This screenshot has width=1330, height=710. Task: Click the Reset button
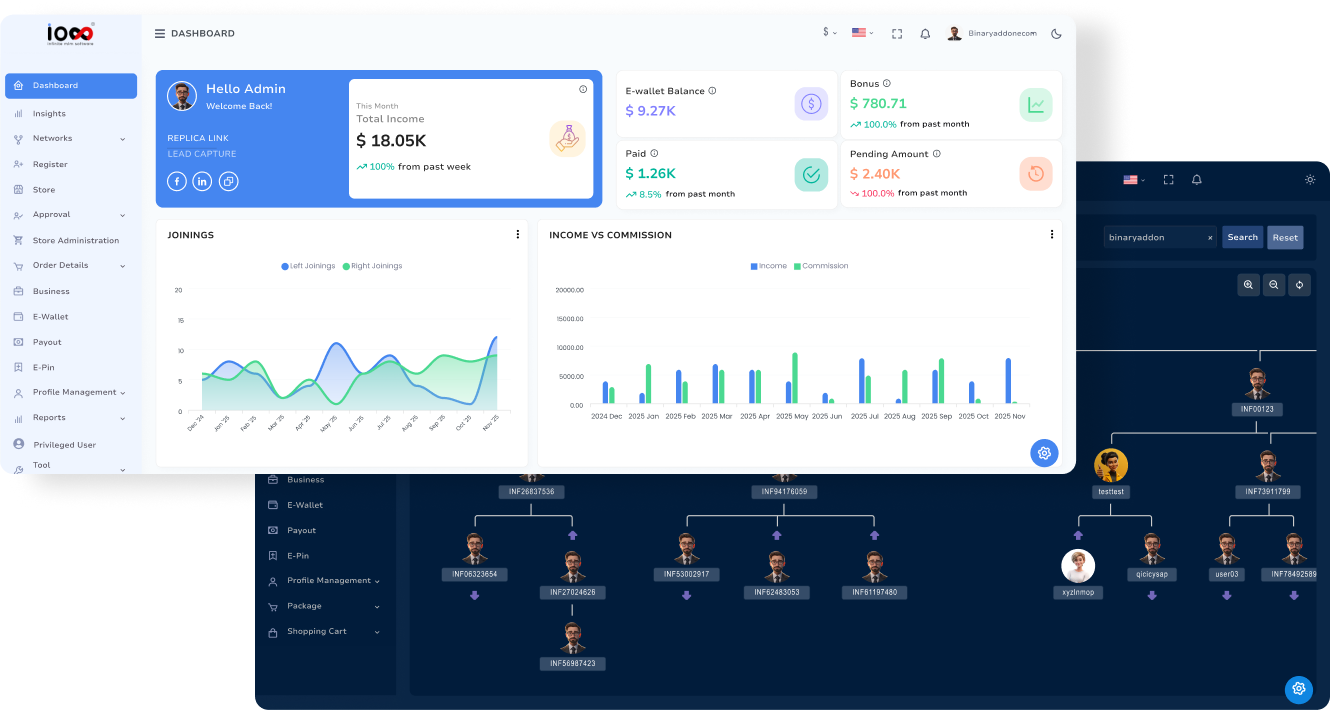point(1285,237)
